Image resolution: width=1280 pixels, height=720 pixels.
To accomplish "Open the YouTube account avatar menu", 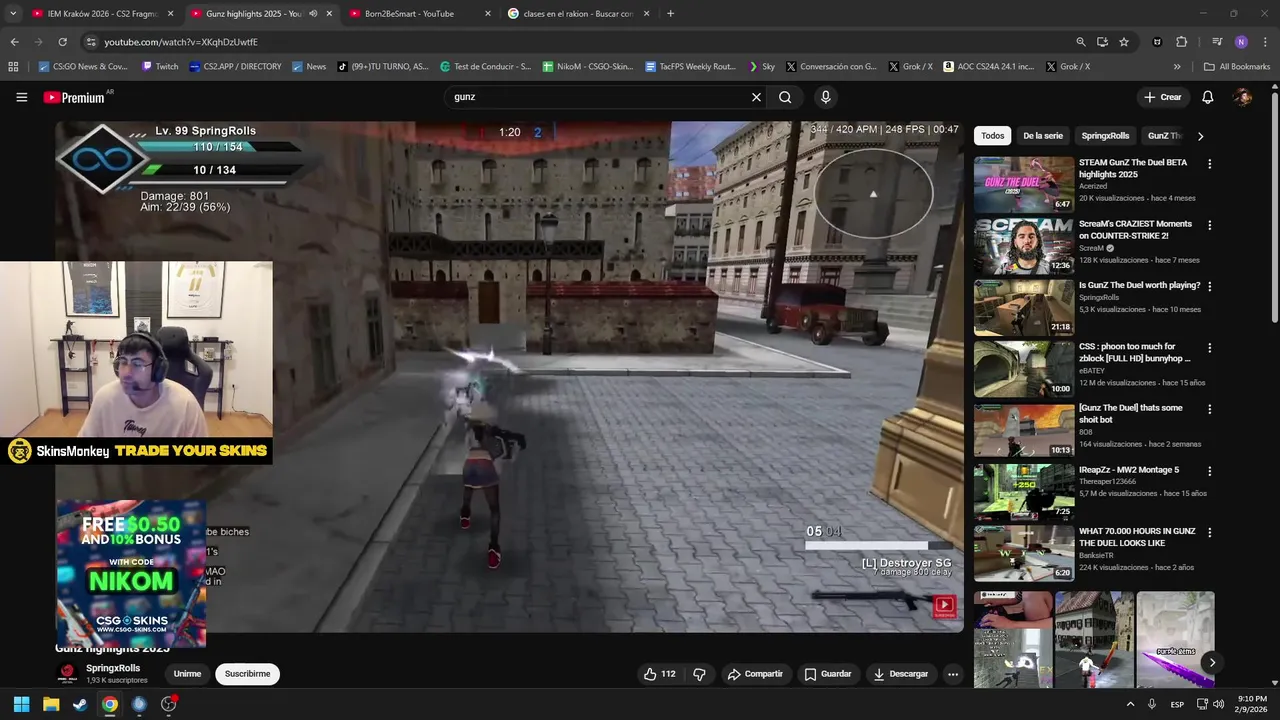I will (x=1242, y=97).
